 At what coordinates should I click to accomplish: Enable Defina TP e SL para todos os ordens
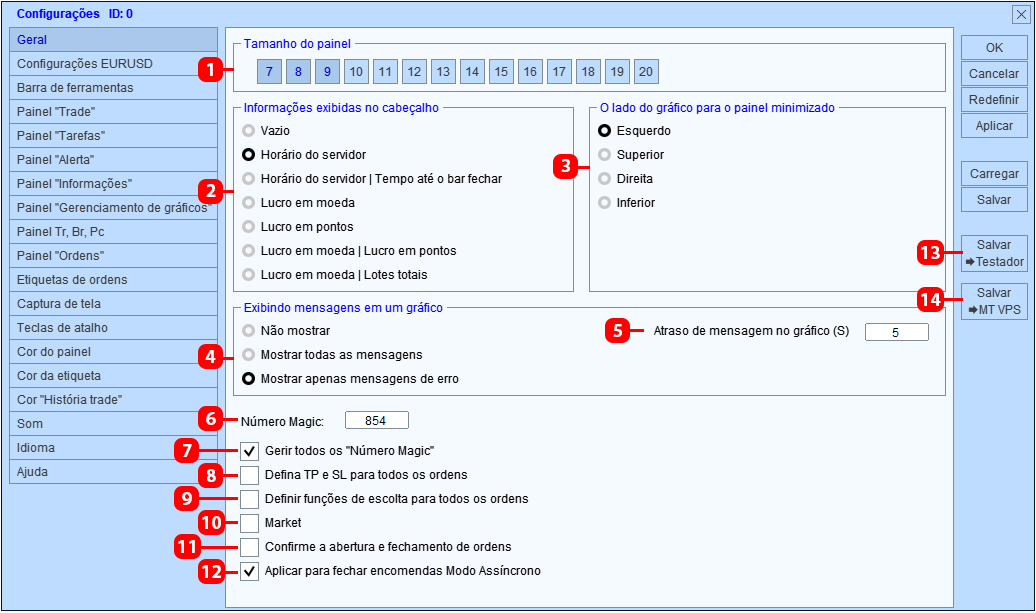click(249, 475)
